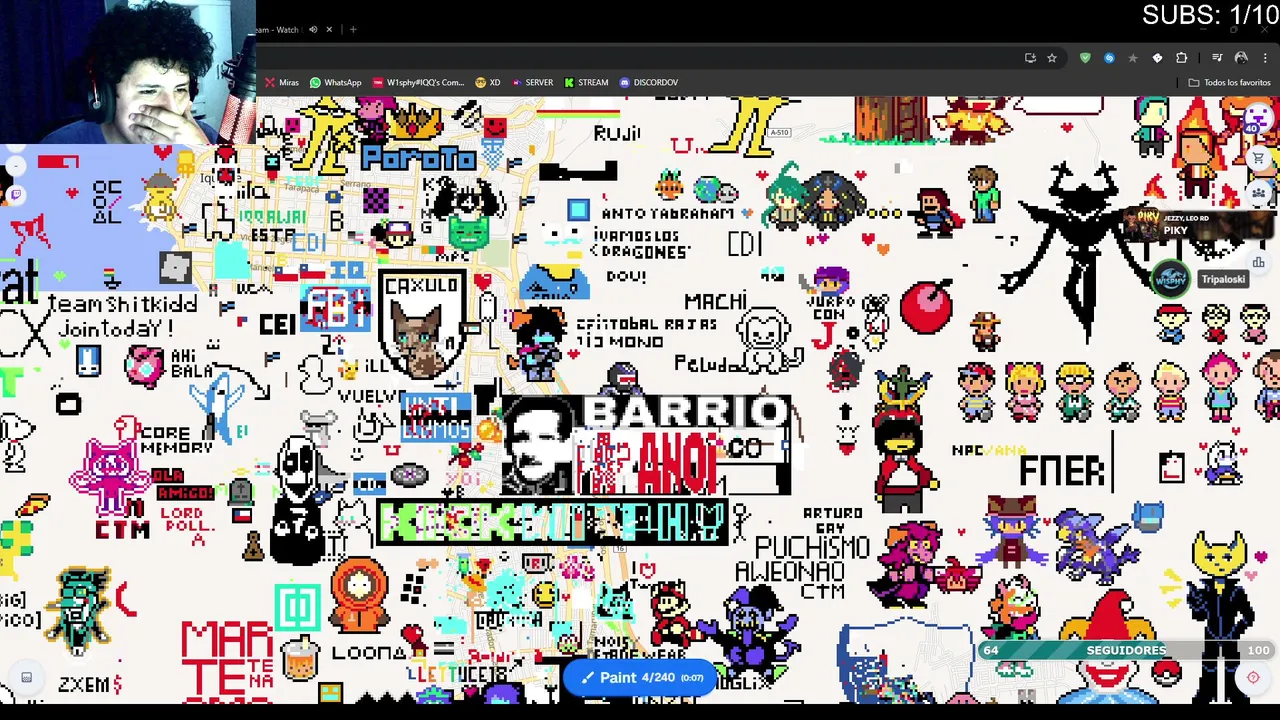Click the round button in bottom-left corner

27,678
